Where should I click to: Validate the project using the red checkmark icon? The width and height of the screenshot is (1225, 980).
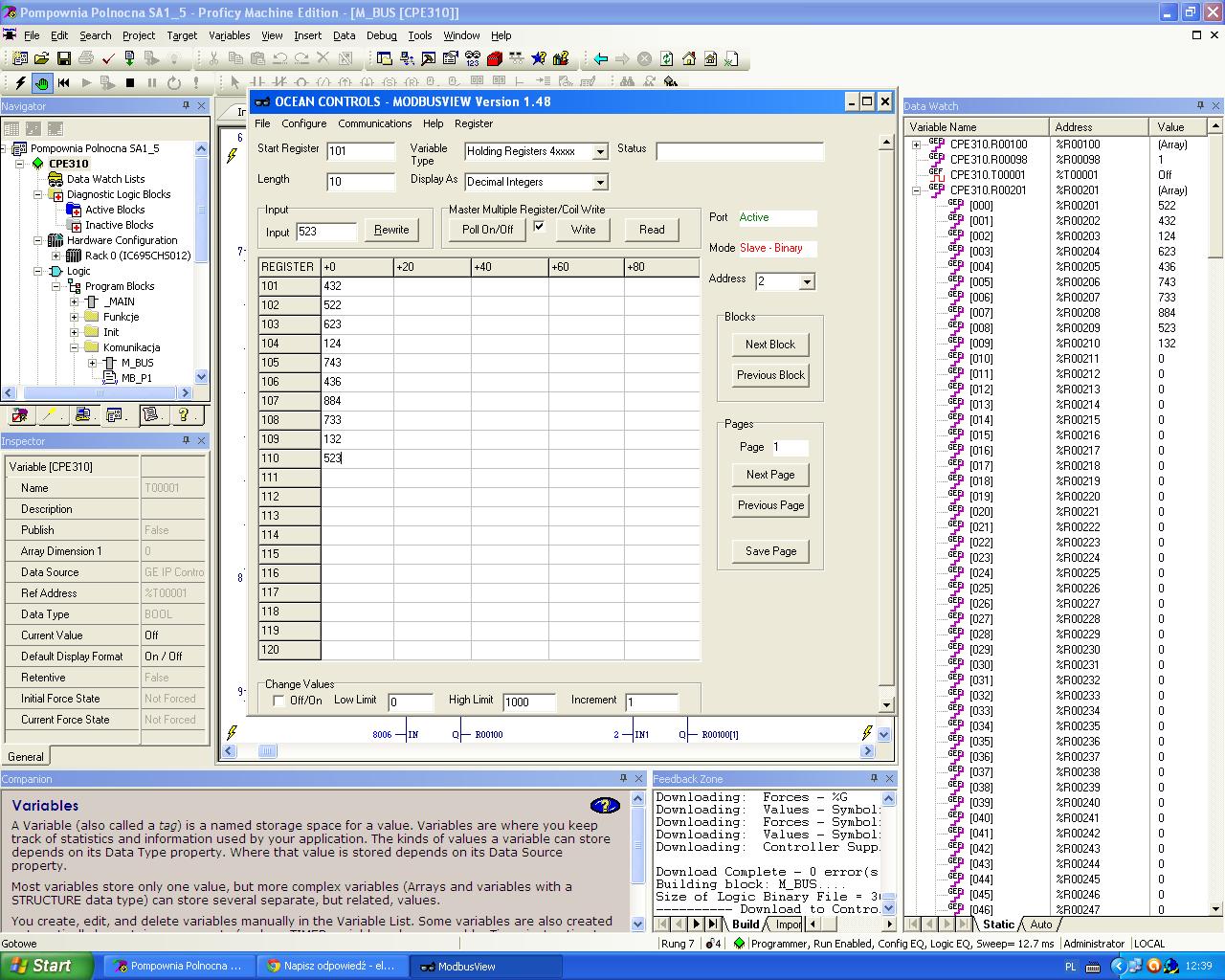point(108,58)
